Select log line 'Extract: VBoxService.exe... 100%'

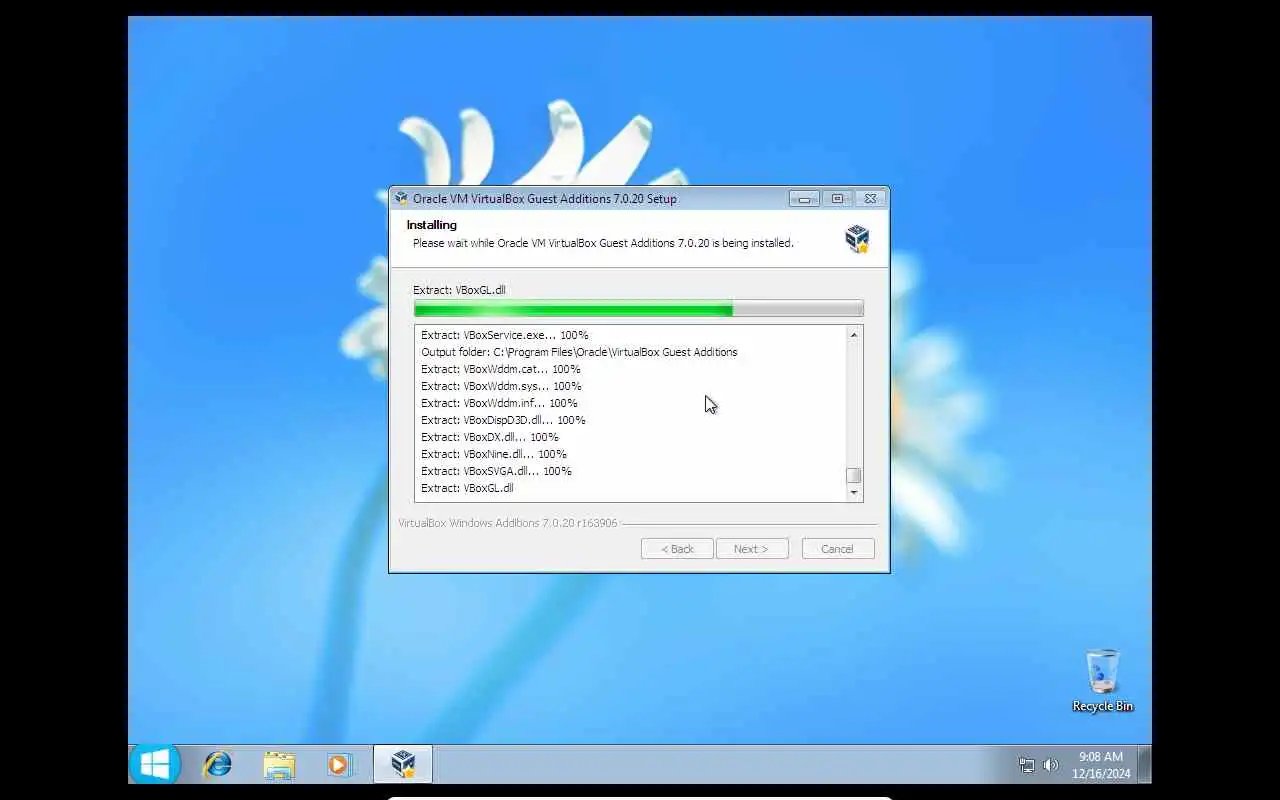[505, 335]
